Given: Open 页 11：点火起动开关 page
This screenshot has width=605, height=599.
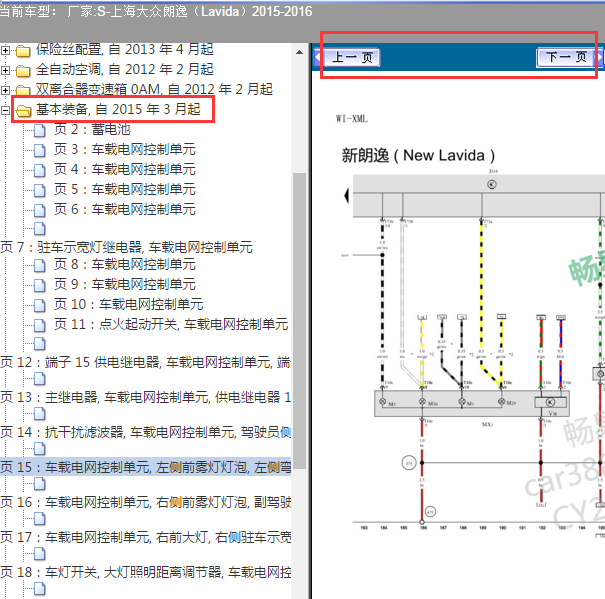Looking at the screenshot, I should 171,325.
